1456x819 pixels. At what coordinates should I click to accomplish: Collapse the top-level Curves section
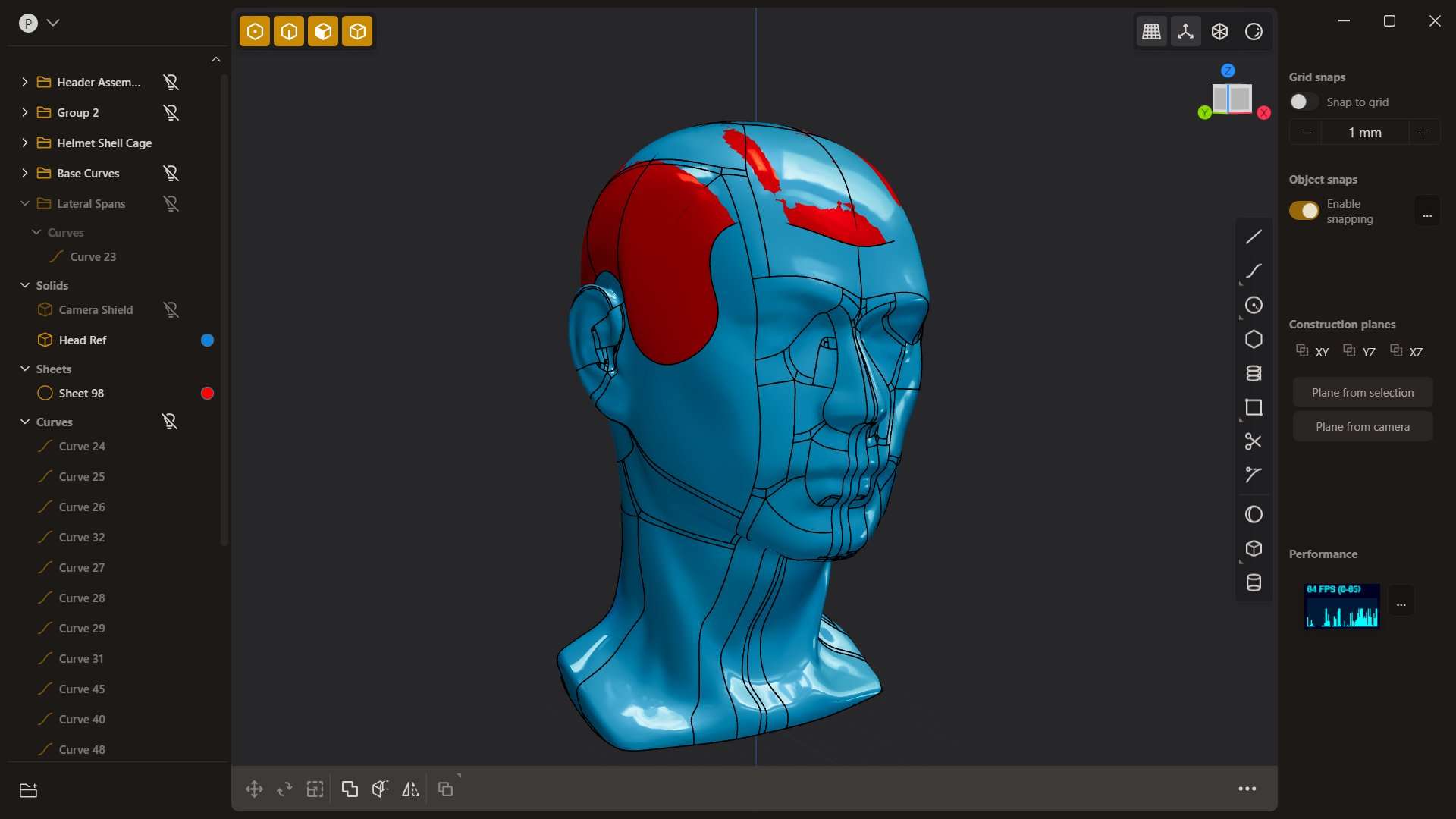(x=24, y=422)
